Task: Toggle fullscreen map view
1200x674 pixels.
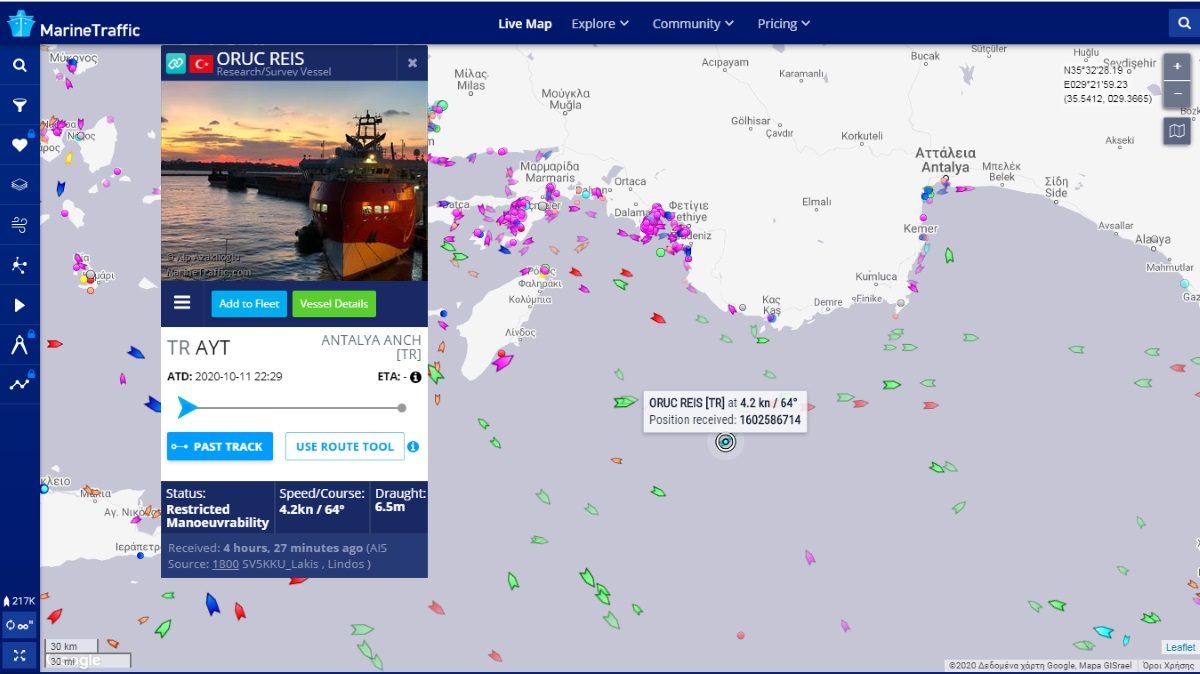Action: point(19,655)
